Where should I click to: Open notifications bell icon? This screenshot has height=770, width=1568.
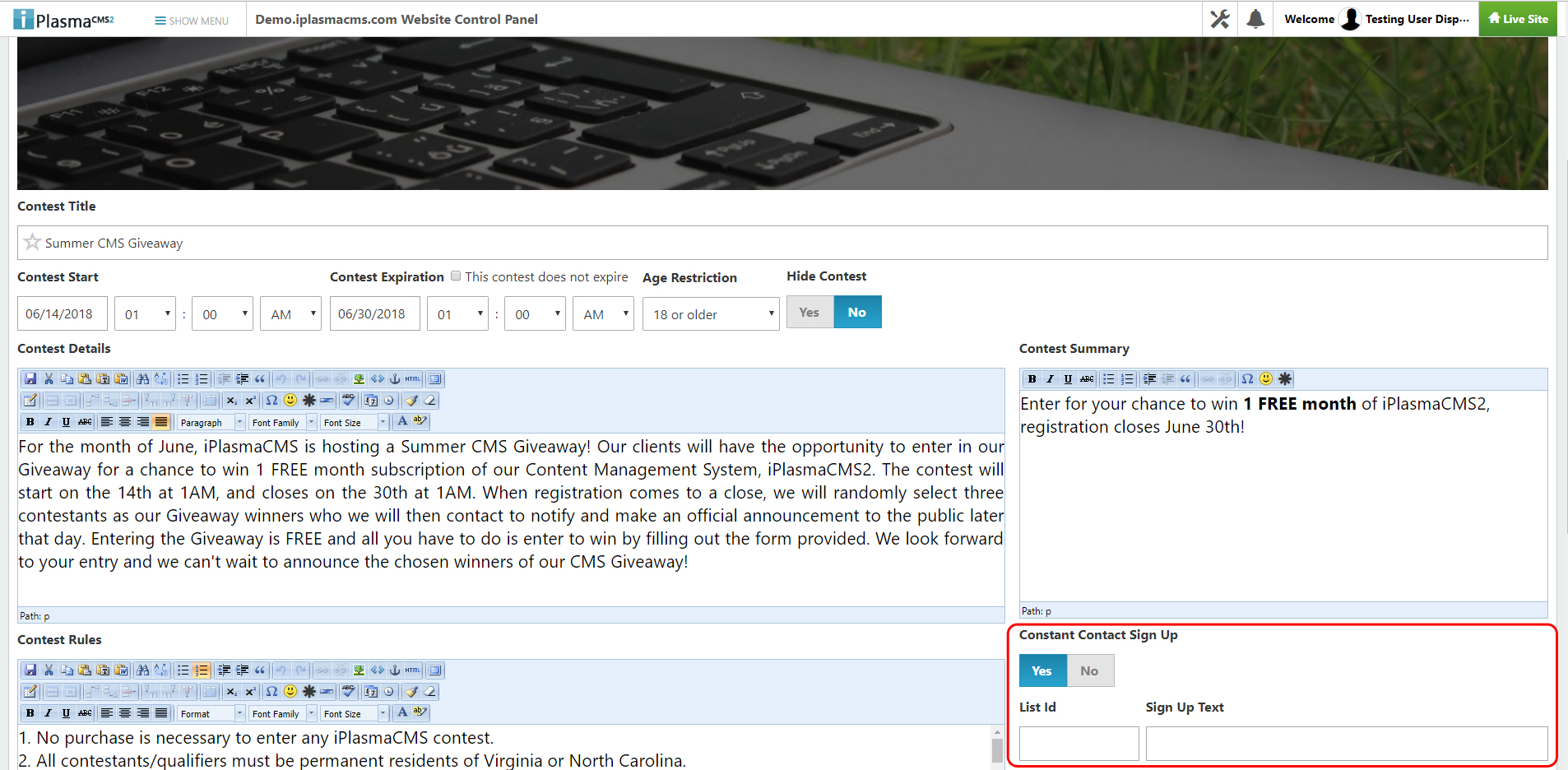(x=1255, y=19)
